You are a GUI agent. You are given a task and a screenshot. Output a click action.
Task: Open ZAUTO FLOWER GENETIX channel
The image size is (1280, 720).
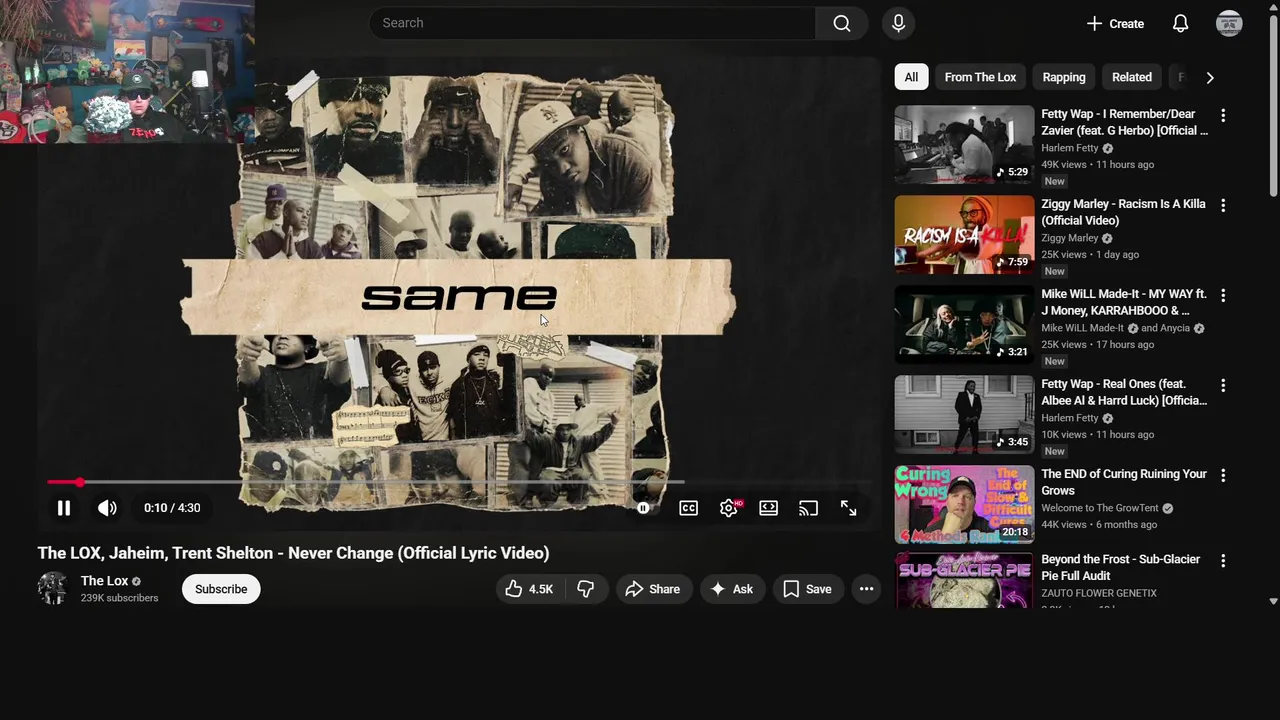pyautogui.click(x=1099, y=593)
